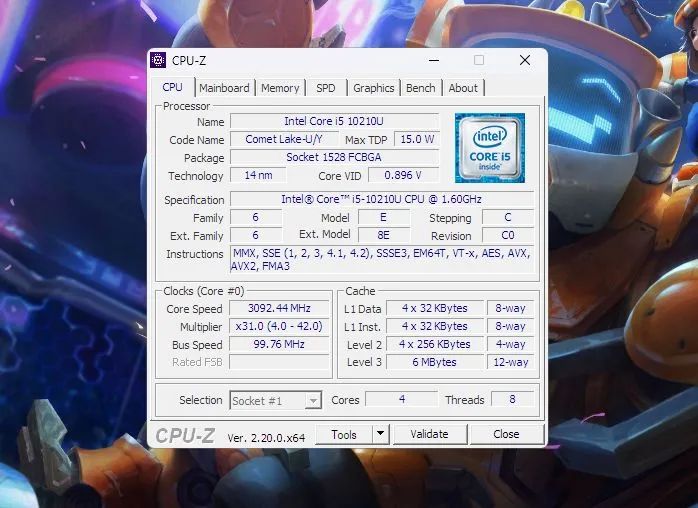Image resolution: width=698 pixels, height=508 pixels.
Task: Open the Mainboard tab
Action: point(224,88)
